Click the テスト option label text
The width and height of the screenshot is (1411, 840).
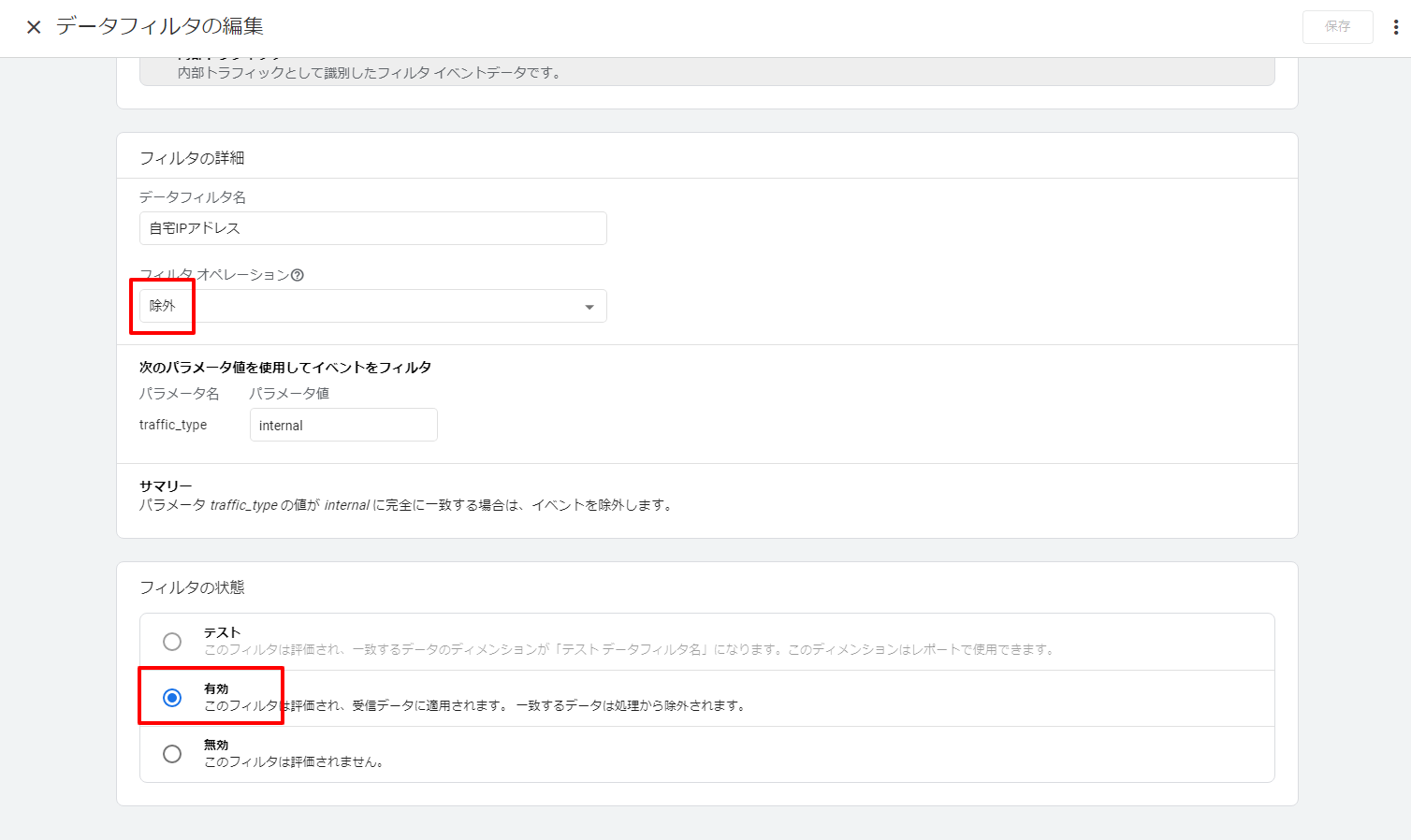(x=222, y=632)
